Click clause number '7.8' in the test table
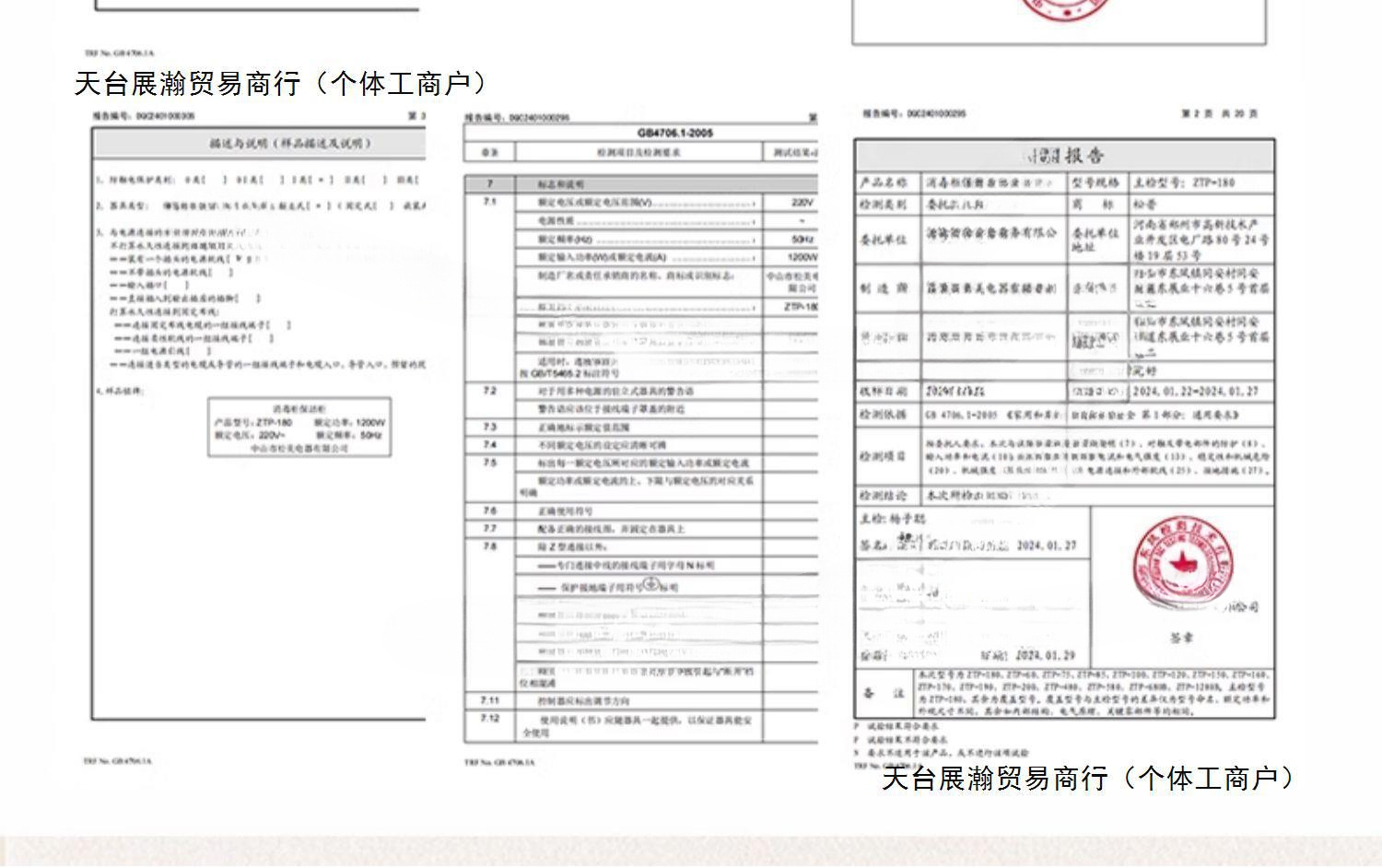 [x=489, y=547]
